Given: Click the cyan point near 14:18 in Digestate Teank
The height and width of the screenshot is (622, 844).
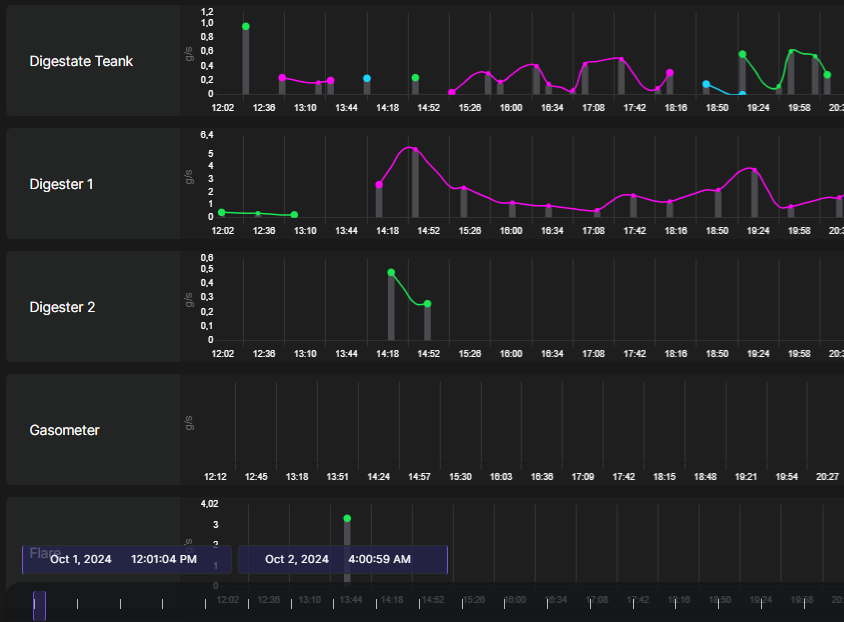Looking at the screenshot, I should tap(367, 78).
